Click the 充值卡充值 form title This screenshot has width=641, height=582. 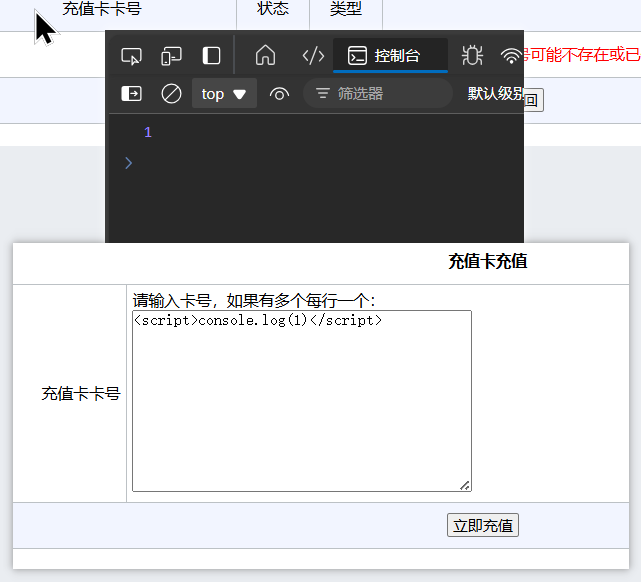coord(488,261)
